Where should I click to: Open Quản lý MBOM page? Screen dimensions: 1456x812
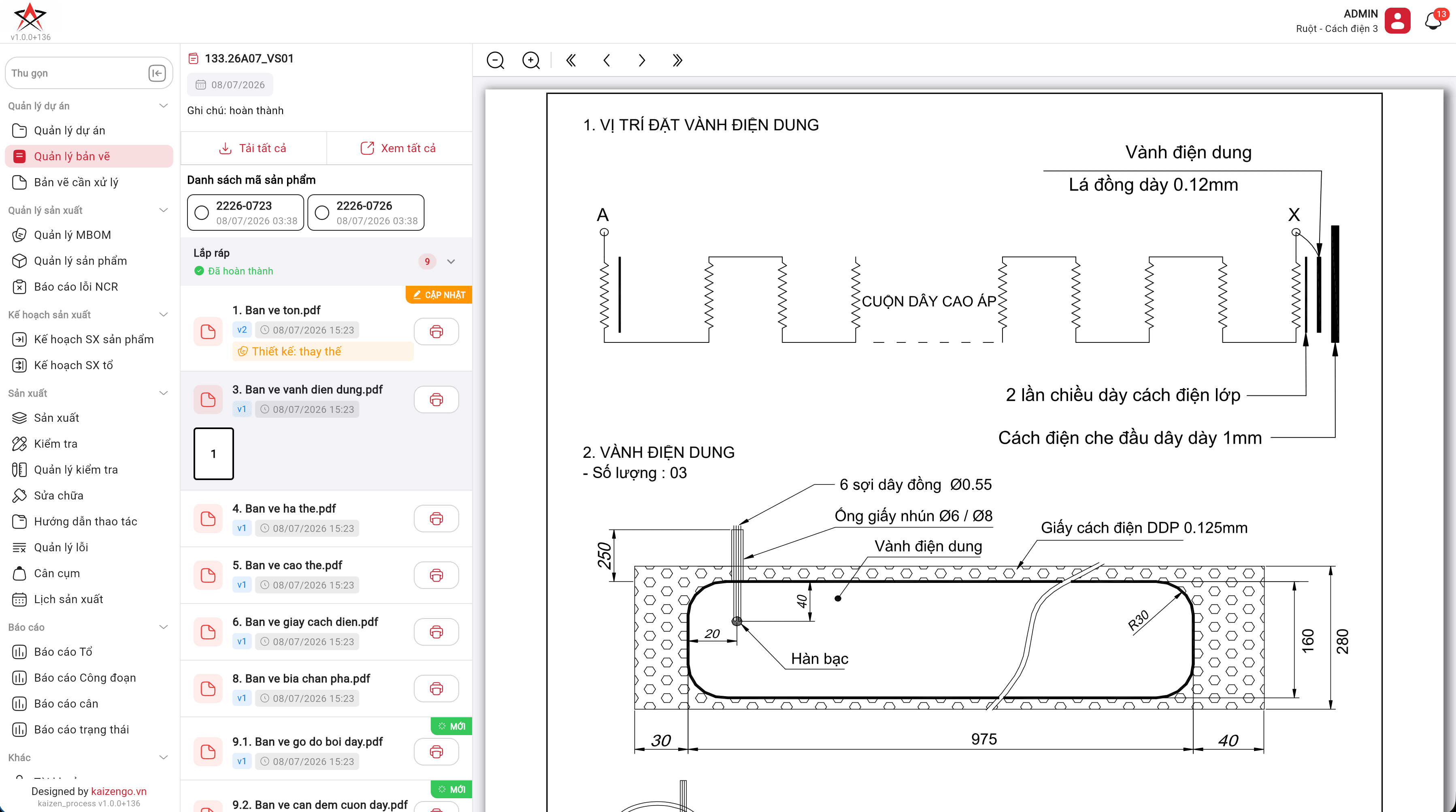coord(89,235)
